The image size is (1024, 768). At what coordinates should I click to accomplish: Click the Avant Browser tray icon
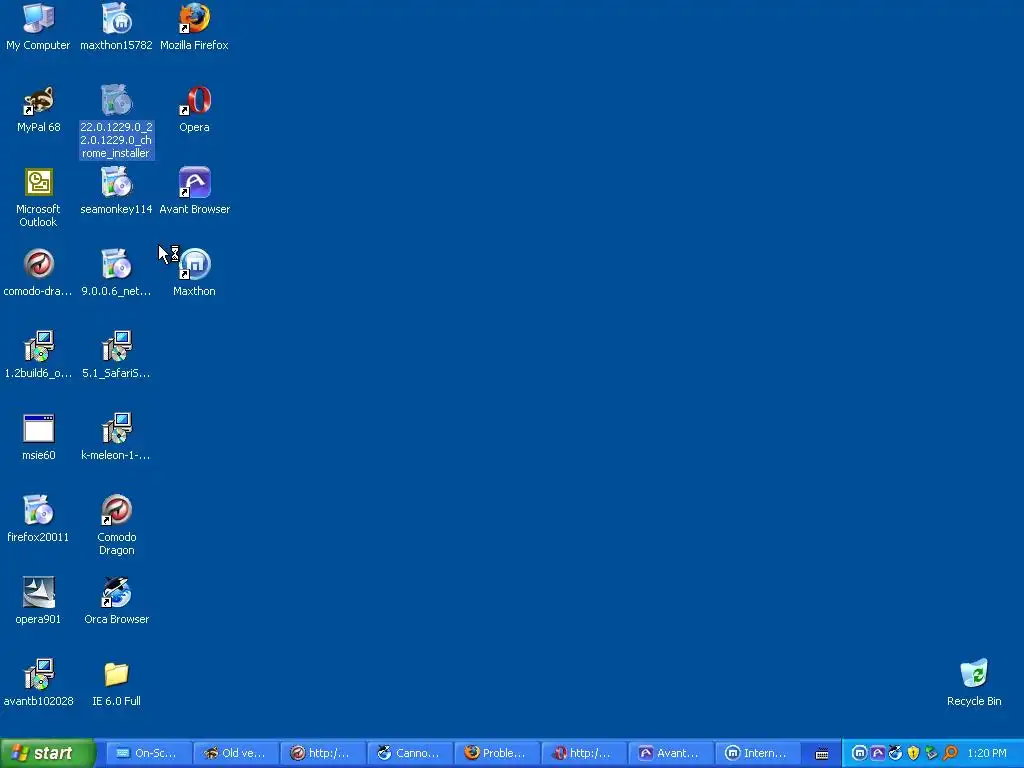tap(878, 753)
